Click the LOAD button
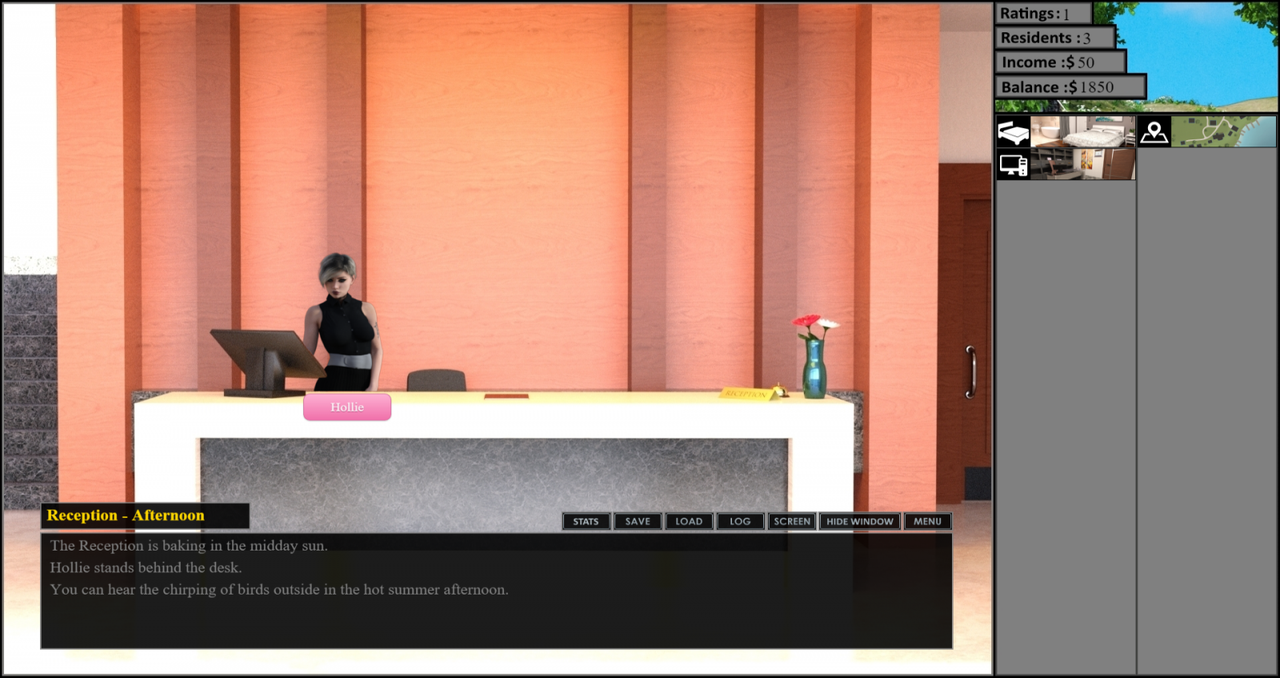1280x678 pixels. tap(689, 521)
